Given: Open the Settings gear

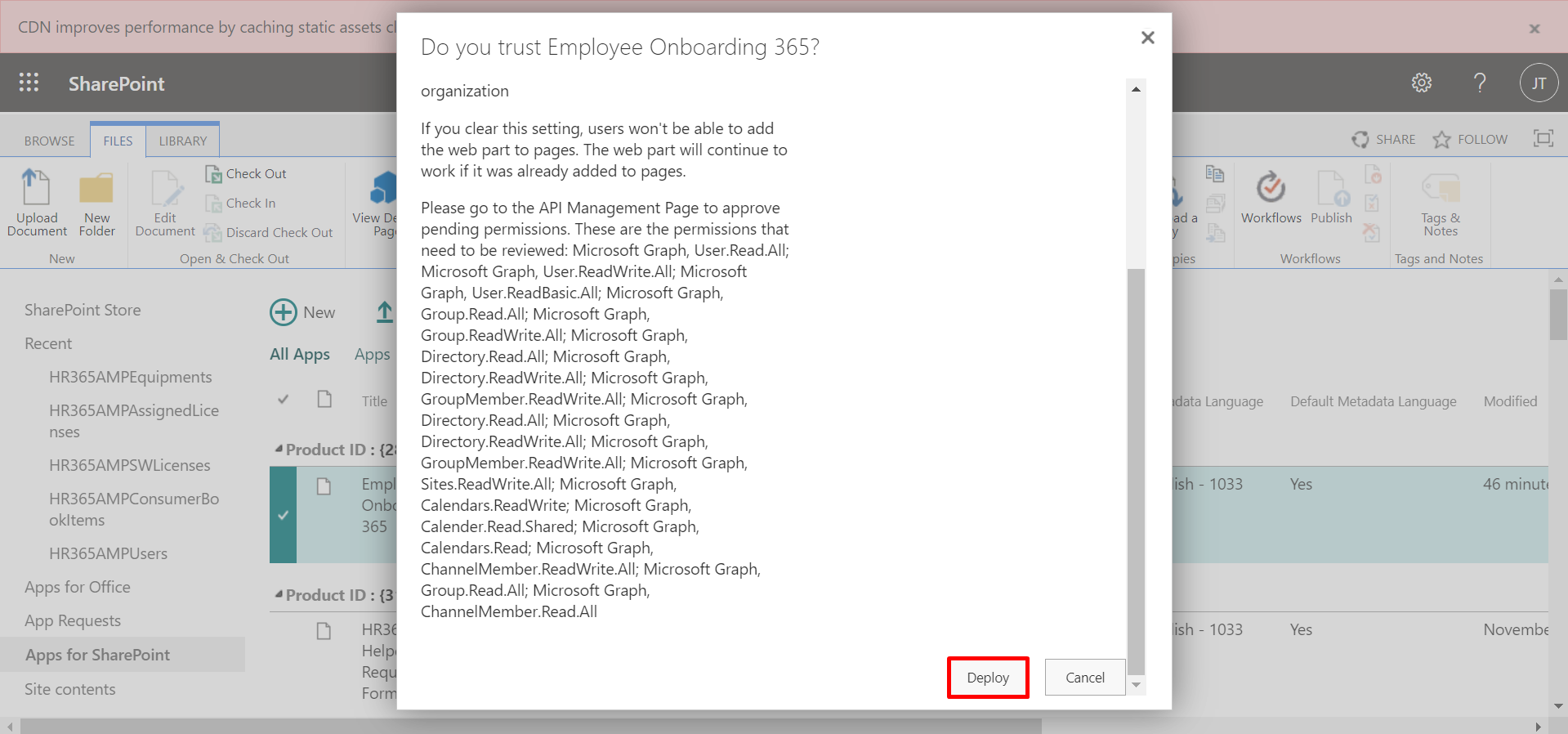Looking at the screenshot, I should pyautogui.click(x=1422, y=83).
